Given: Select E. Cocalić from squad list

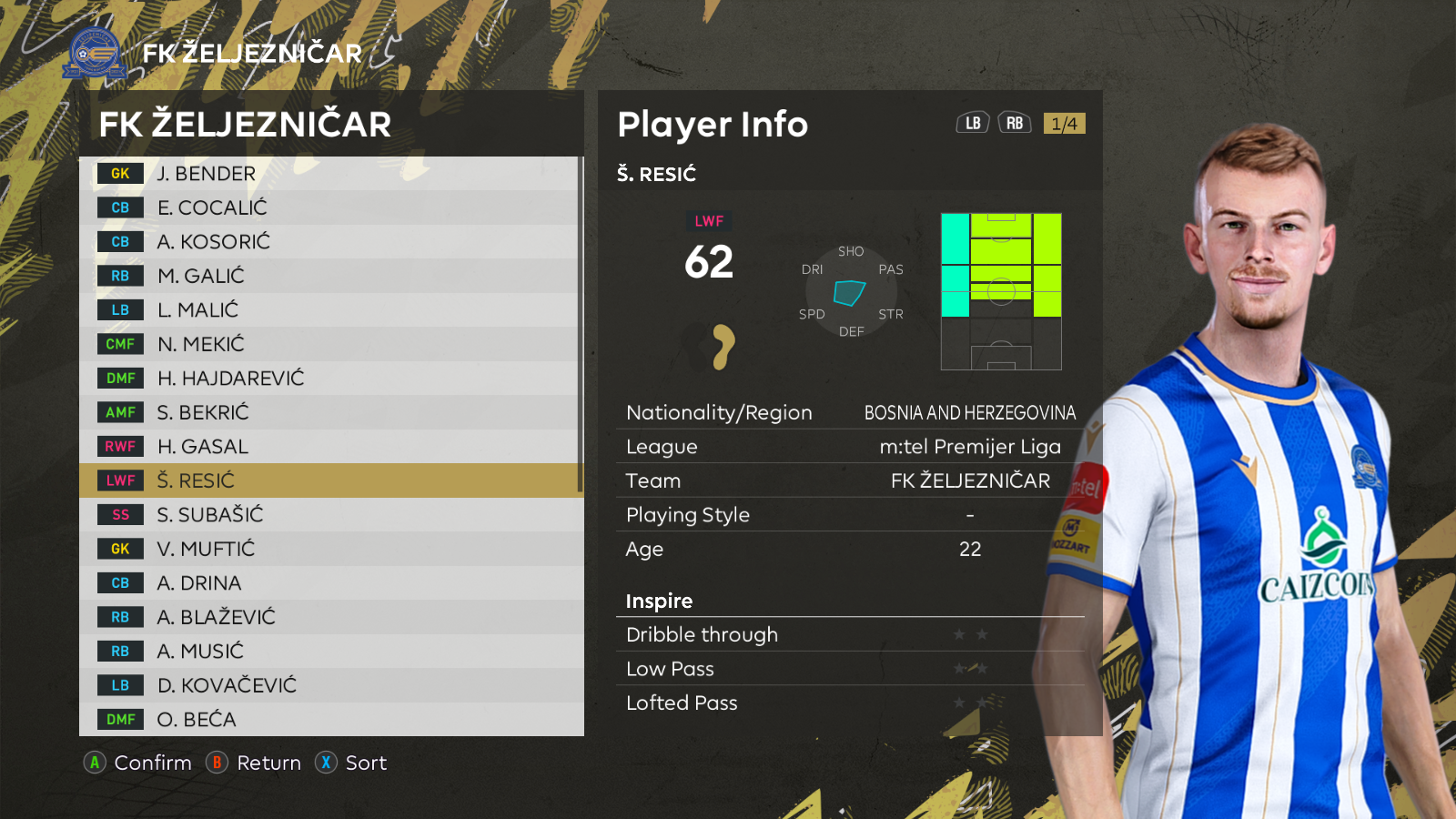Looking at the screenshot, I should pos(329,207).
